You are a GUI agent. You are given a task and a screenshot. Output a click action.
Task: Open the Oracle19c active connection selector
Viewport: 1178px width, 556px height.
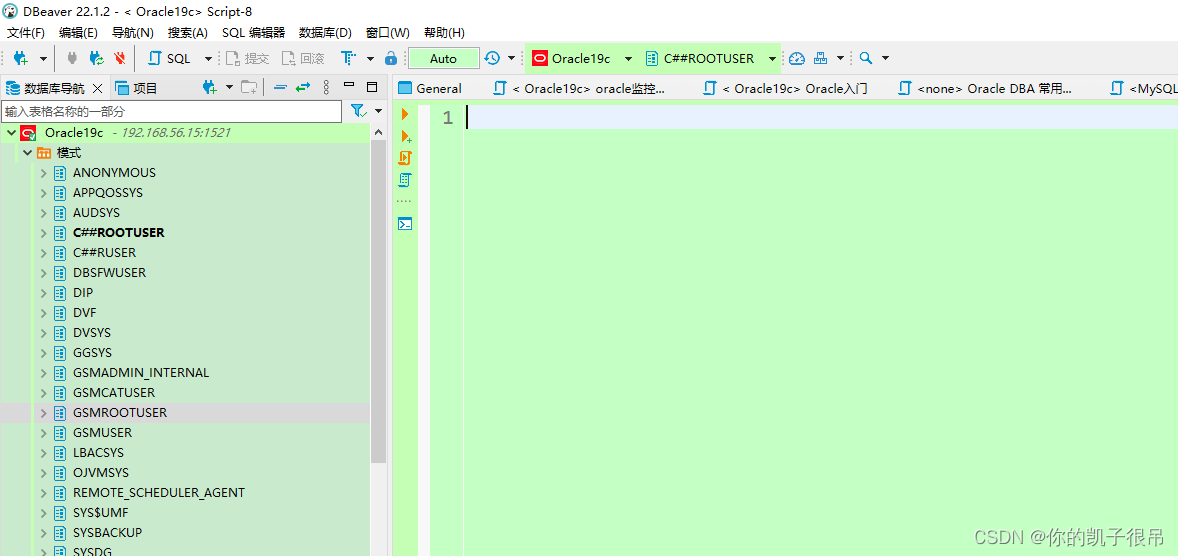581,58
